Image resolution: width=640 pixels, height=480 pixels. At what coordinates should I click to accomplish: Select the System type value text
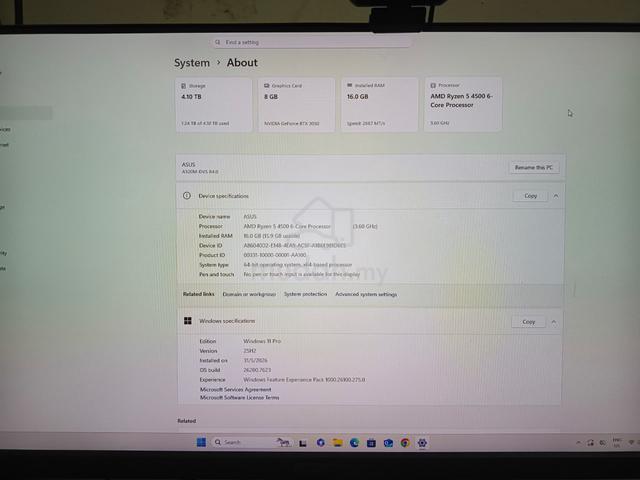coord(298,264)
